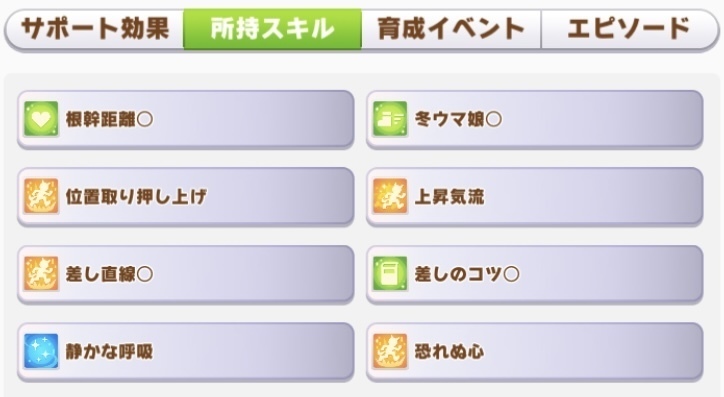Tap the orange runner icon beside 恐れぬ心

[x=390, y=351]
